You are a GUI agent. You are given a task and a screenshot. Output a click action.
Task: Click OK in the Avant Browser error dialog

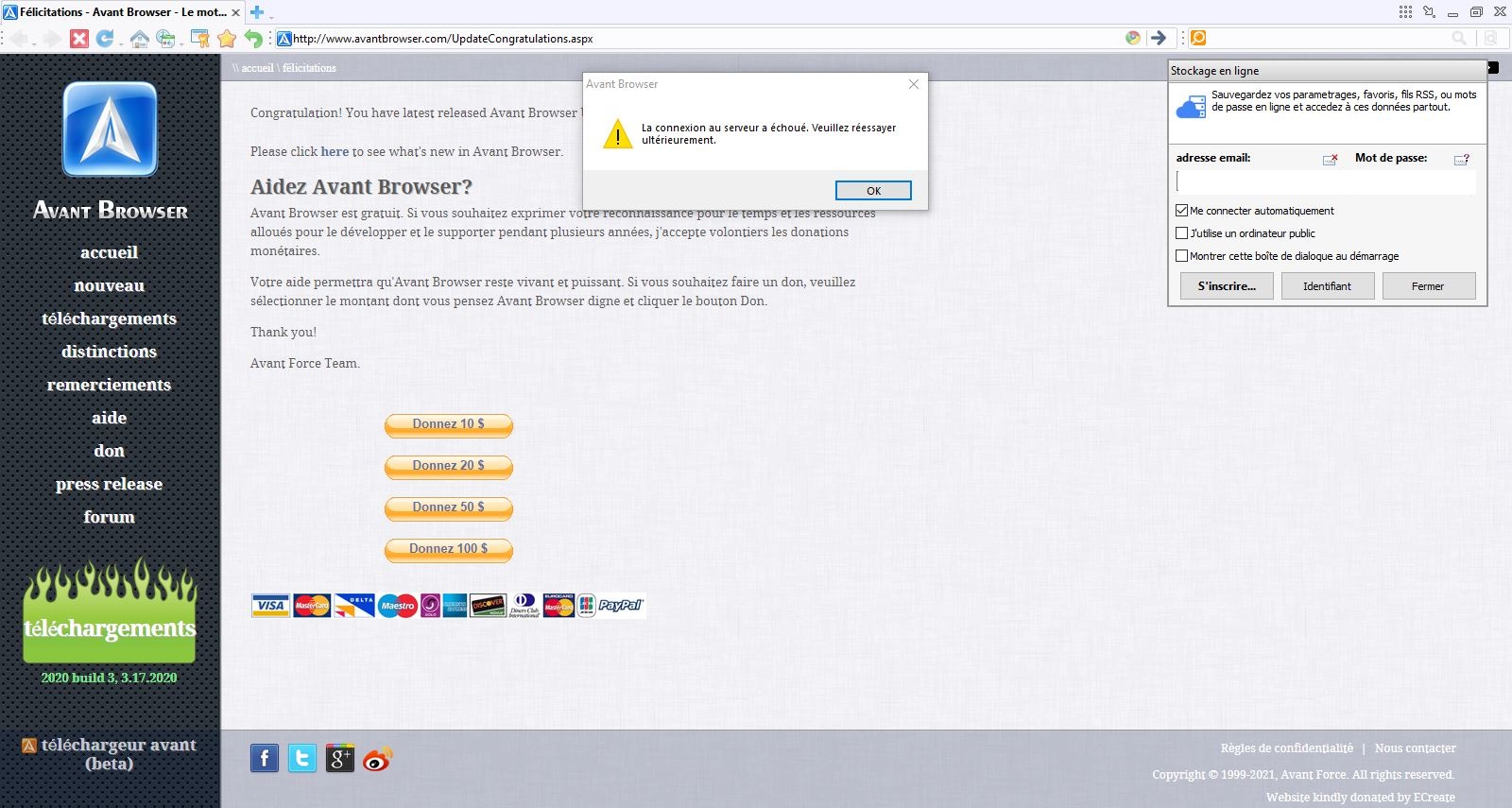[x=874, y=191]
